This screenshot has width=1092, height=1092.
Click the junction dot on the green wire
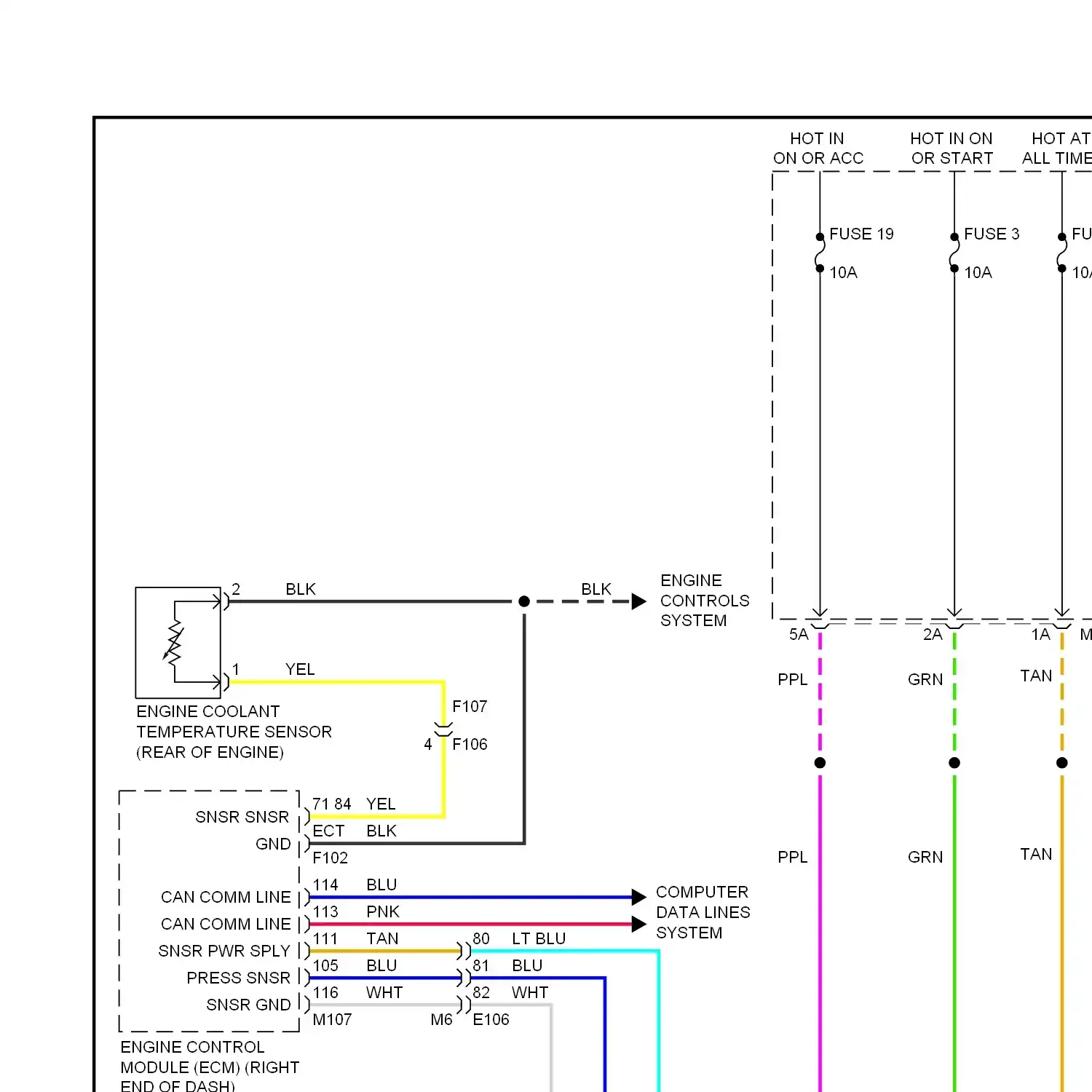tap(954, 763)
